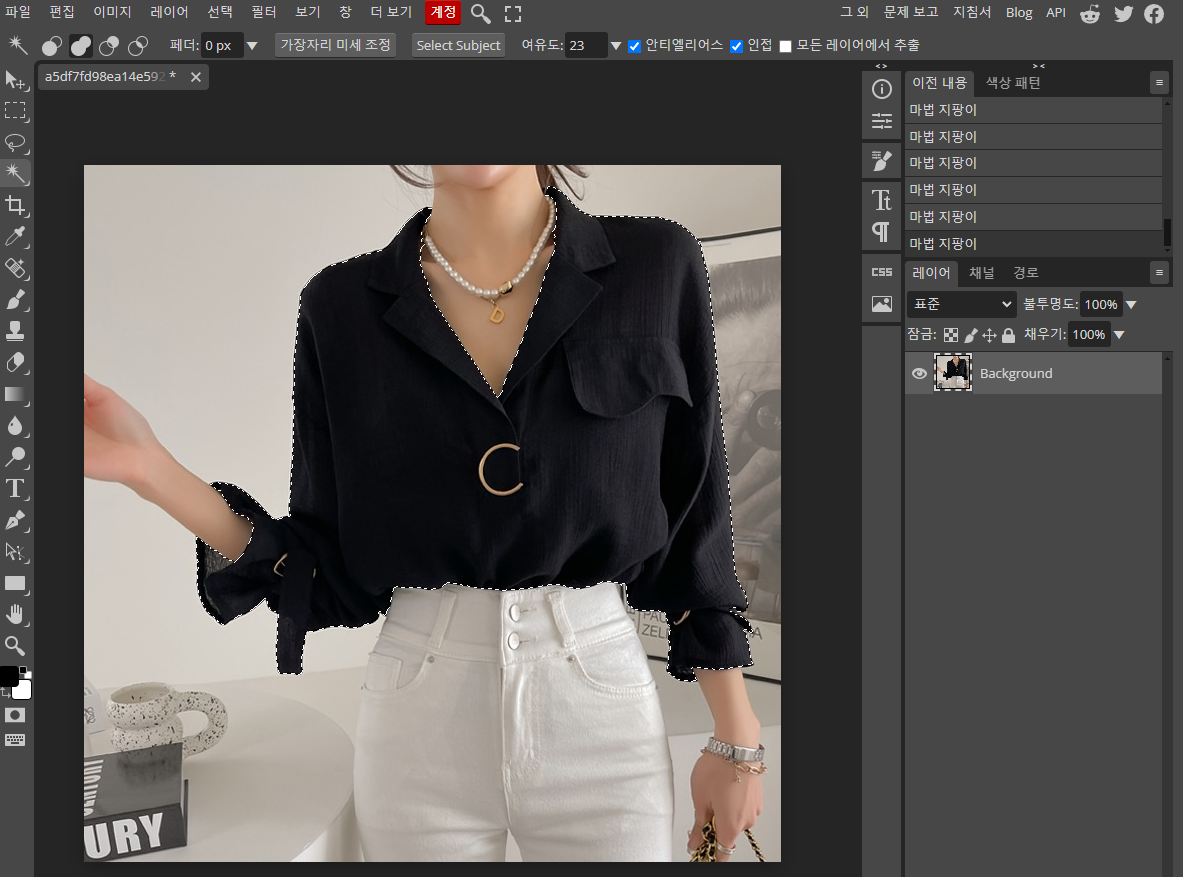Screen dimensions: 1183x877
Task: Open the 불투명도 slider dropdown arrow
Action: (1131, 305)
